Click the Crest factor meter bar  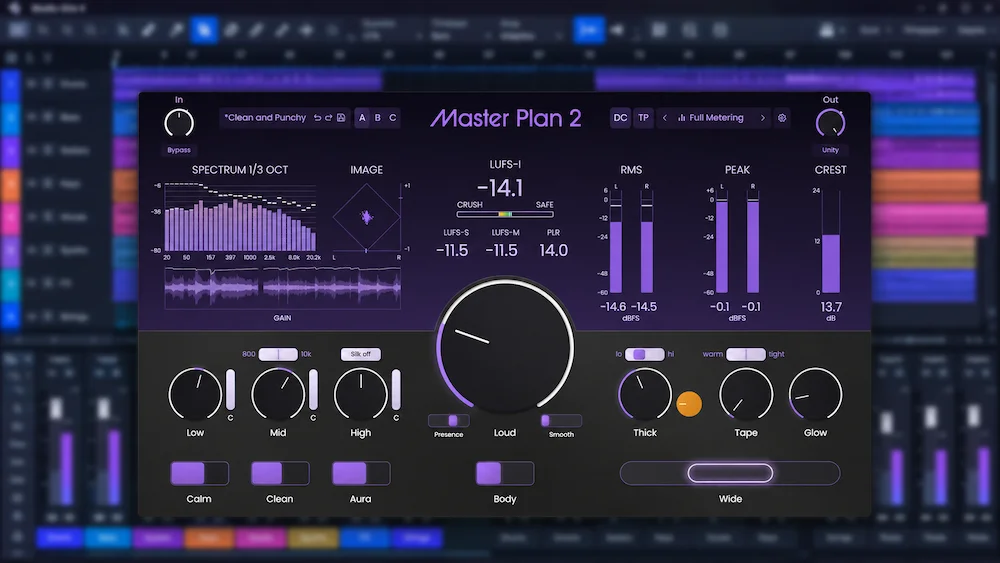click(x=830, y=242)
